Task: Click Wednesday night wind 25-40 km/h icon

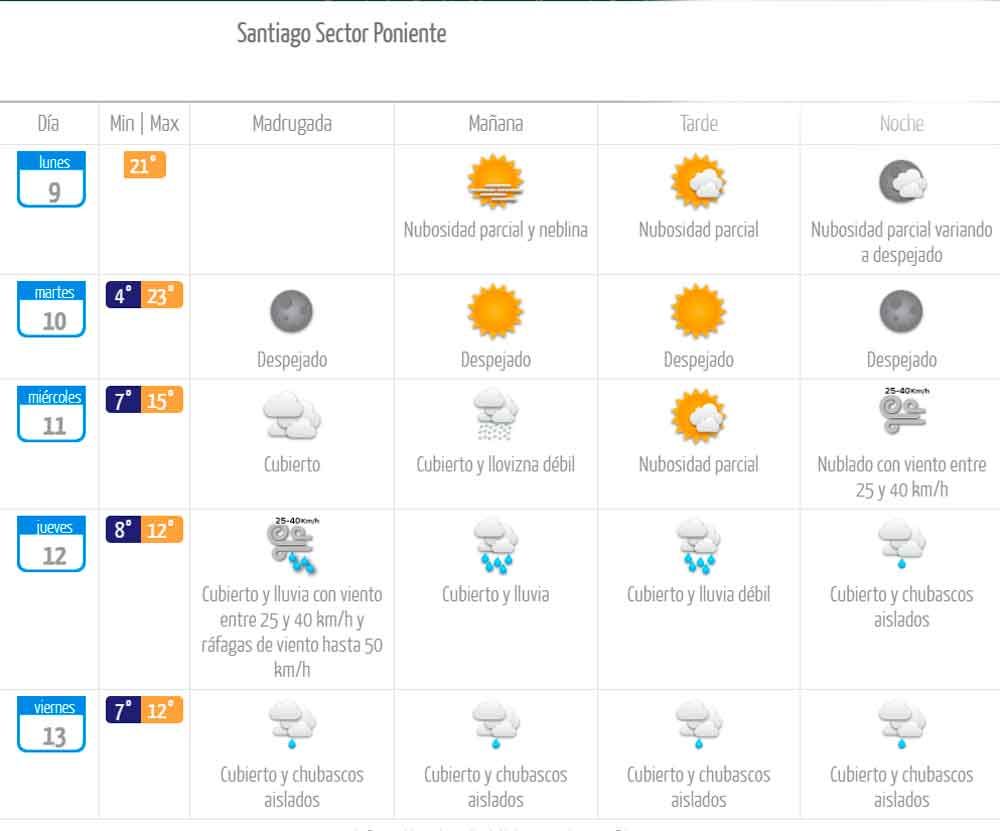Action: (902, 411)
